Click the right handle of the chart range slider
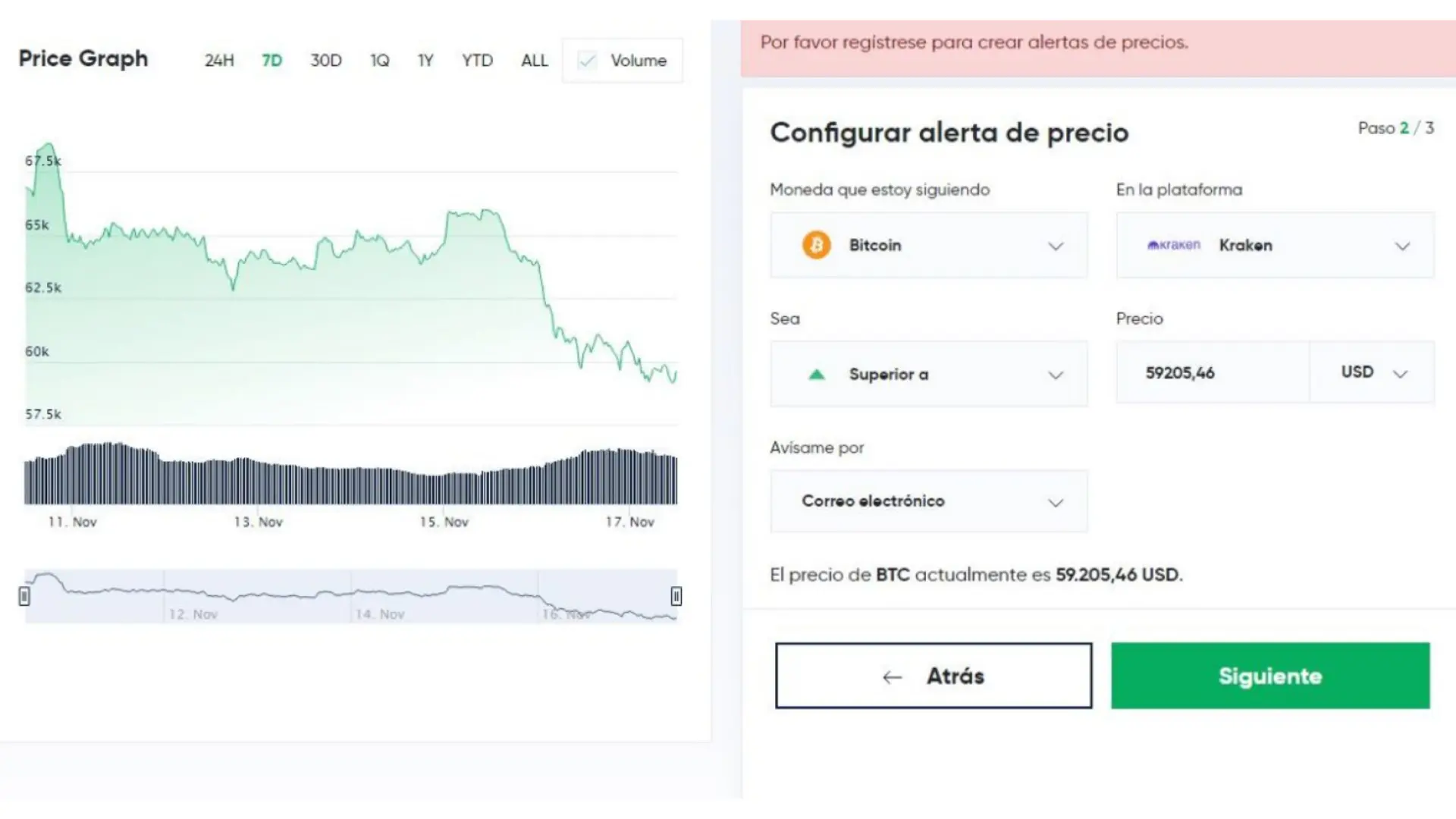This screenshot has width=1456, height=819. [676, 596]
